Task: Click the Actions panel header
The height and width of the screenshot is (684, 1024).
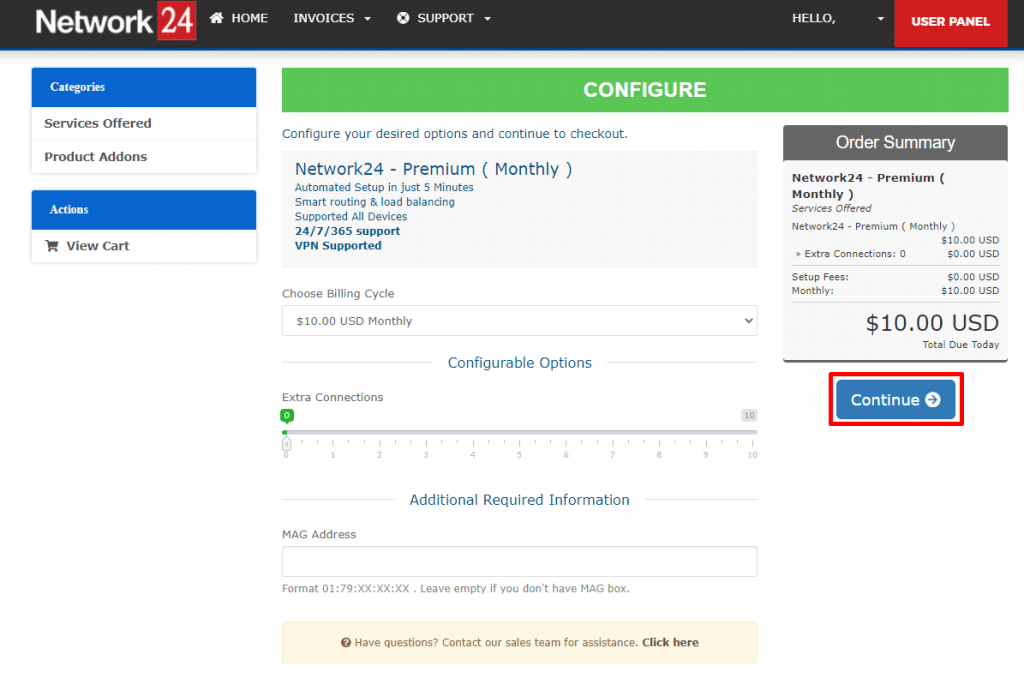Action: tap(144, 210)
